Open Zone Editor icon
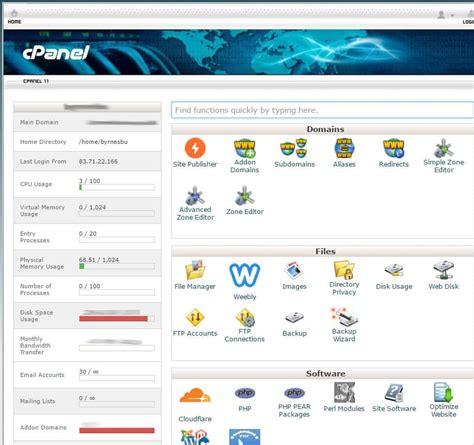The height and width of the screenshot is (445, 474). coord(245,200)
